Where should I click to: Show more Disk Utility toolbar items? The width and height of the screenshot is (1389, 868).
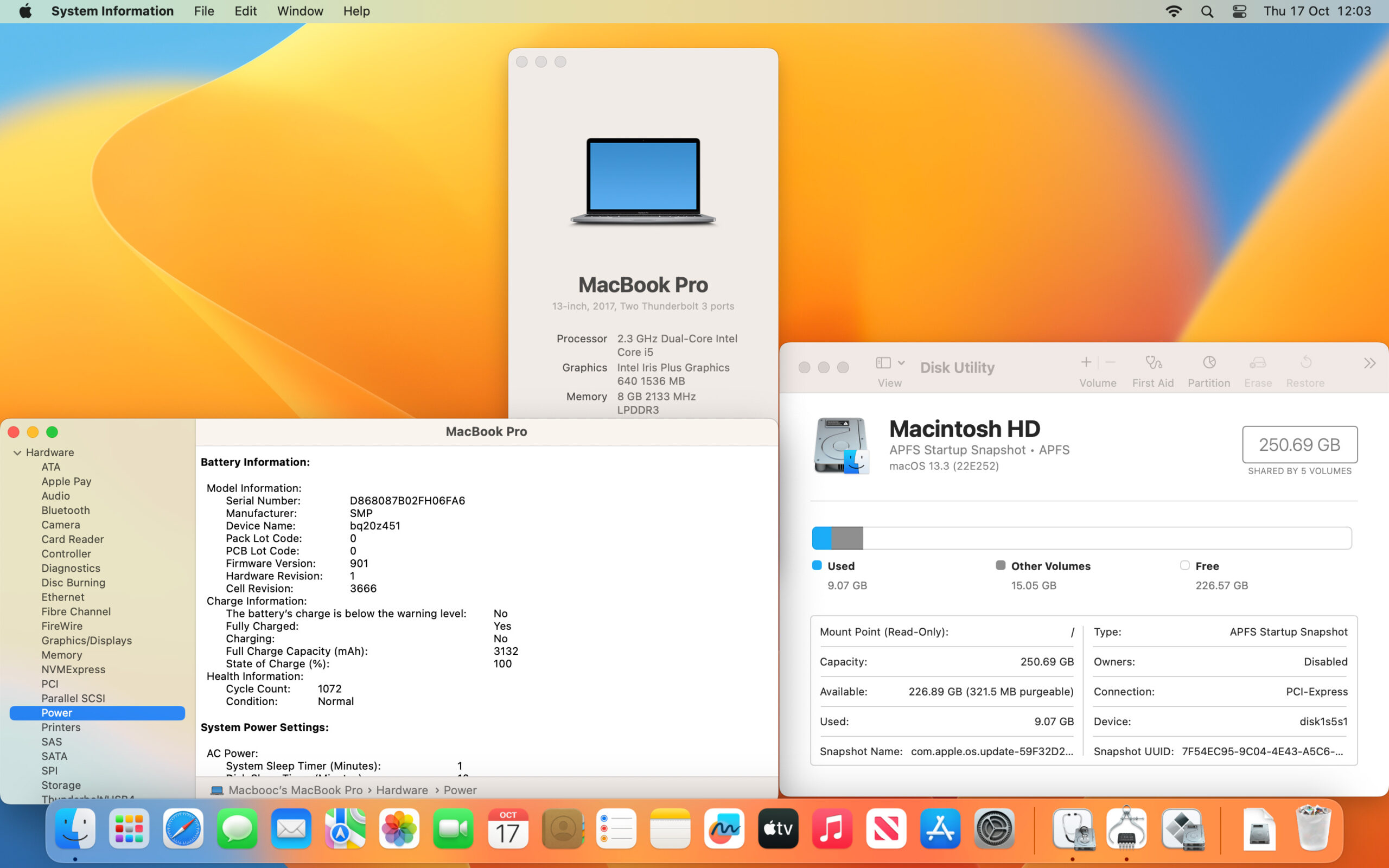[x=1369, y=363]
